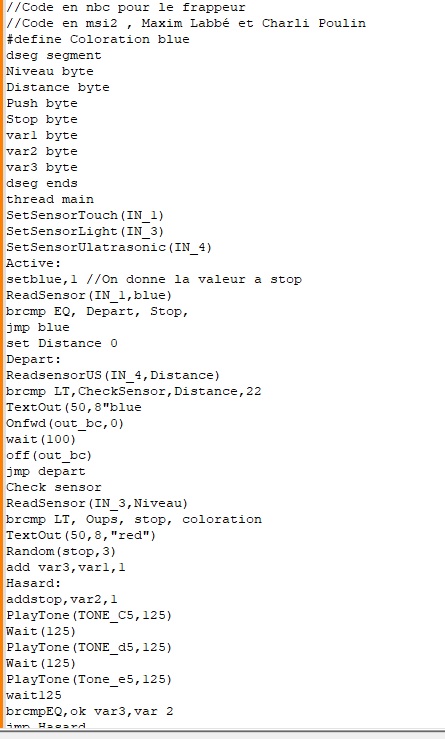Click the 'dseg segment' line
445x739 pixels.
click(x=54, y=55)
